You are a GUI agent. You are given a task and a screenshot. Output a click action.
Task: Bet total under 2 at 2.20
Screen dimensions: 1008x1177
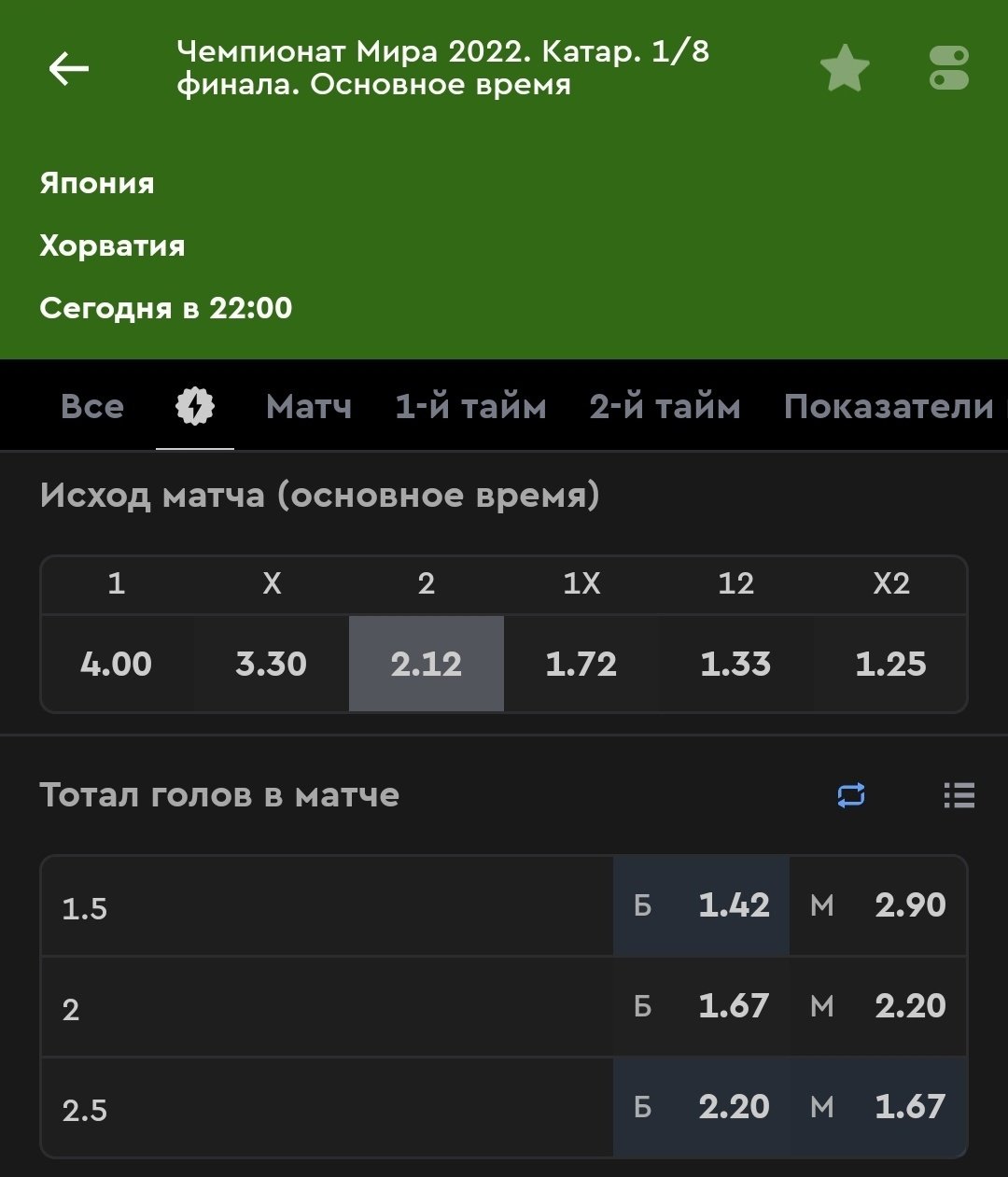pos(878,1006)
